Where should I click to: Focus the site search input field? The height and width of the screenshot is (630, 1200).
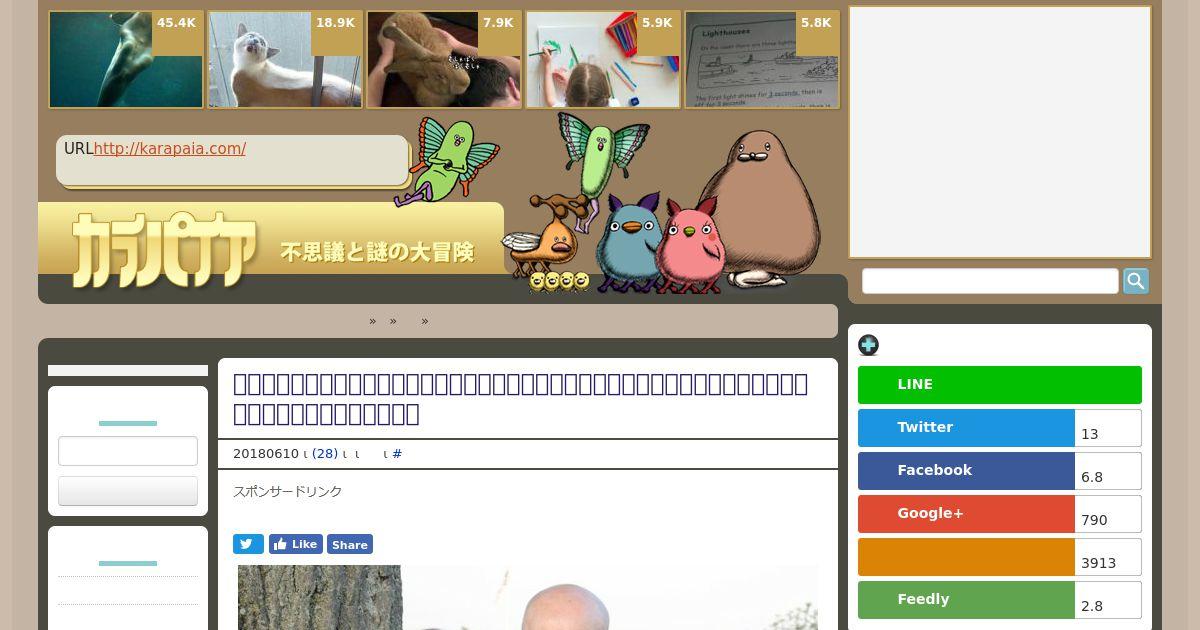click(990, 281)
